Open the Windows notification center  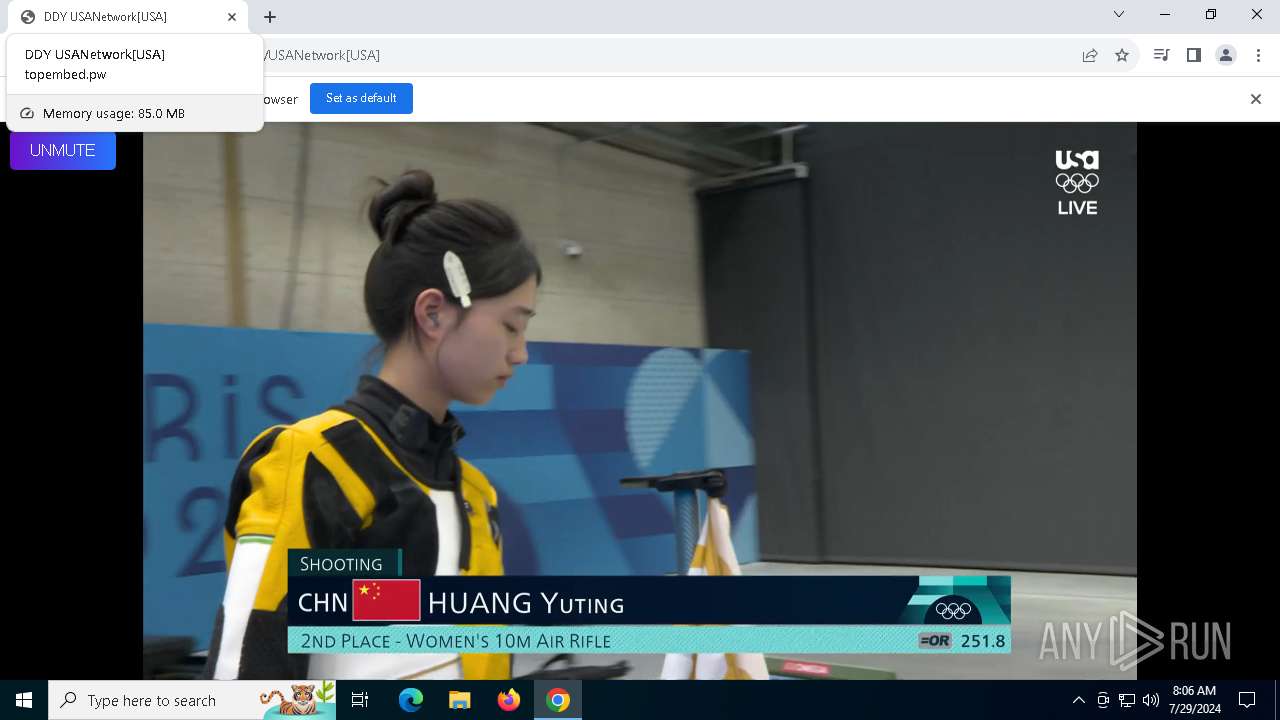coord(1247,700)
